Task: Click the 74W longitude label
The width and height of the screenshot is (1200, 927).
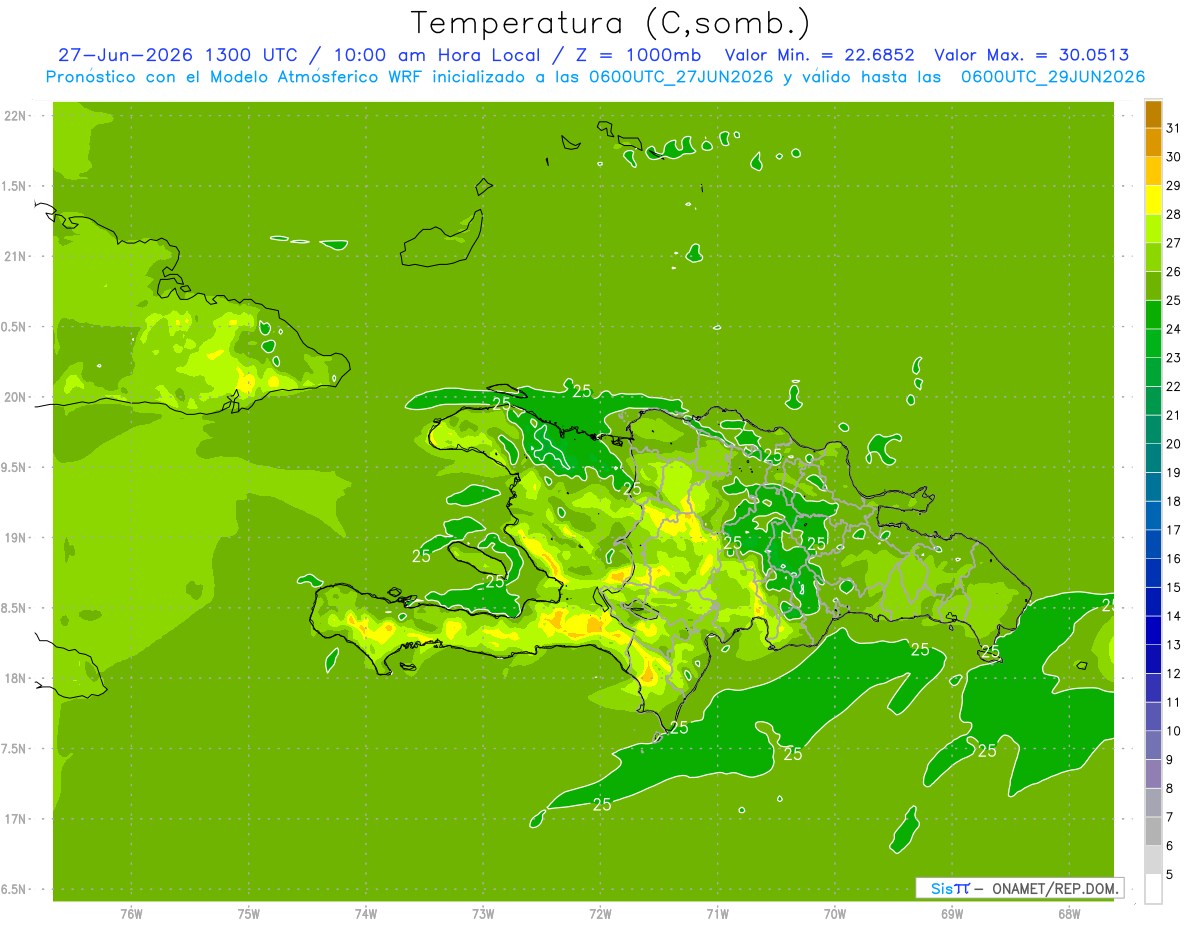Action: click(366, 913)
